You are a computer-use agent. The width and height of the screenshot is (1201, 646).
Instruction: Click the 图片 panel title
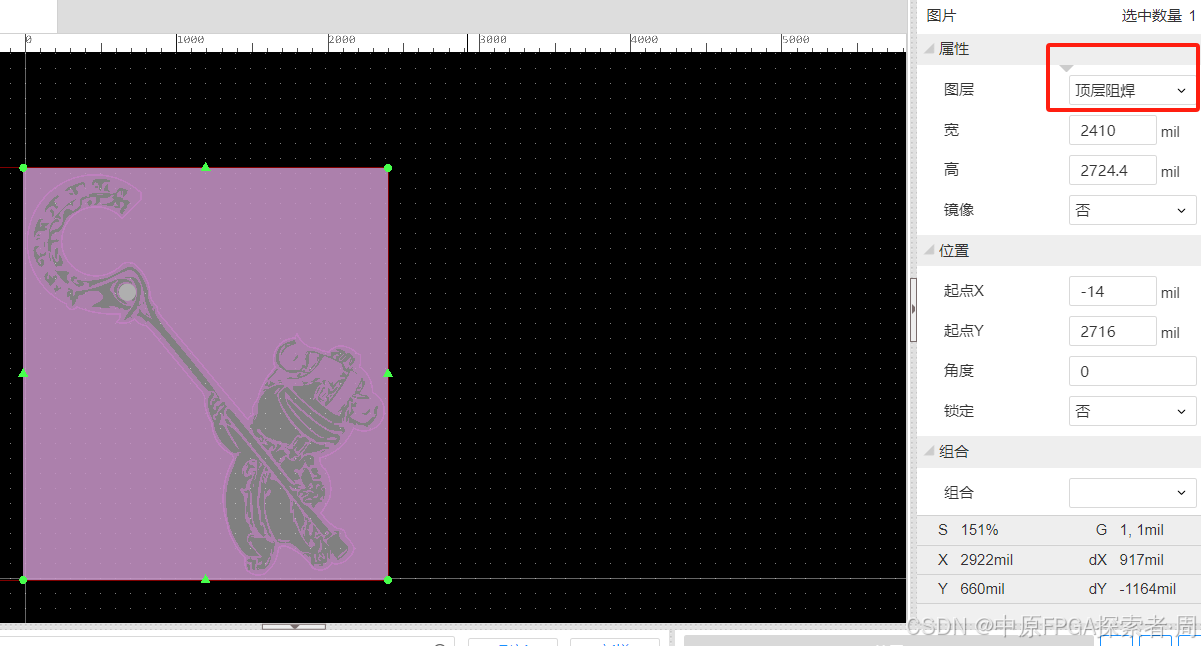pos(941,15)
